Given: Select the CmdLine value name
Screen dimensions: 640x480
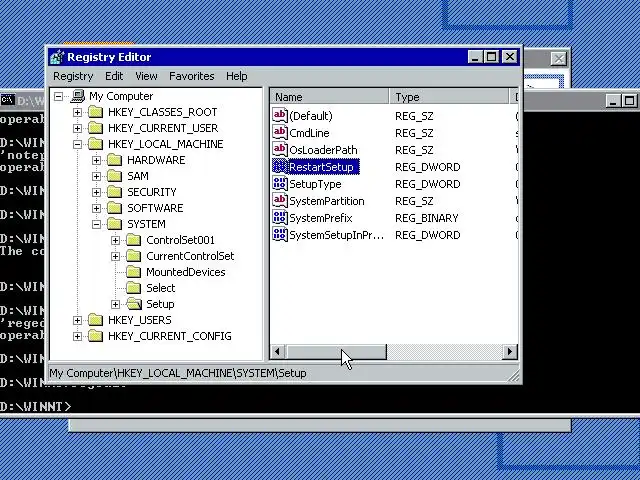Looking at the screenshot, I should 309,133.
